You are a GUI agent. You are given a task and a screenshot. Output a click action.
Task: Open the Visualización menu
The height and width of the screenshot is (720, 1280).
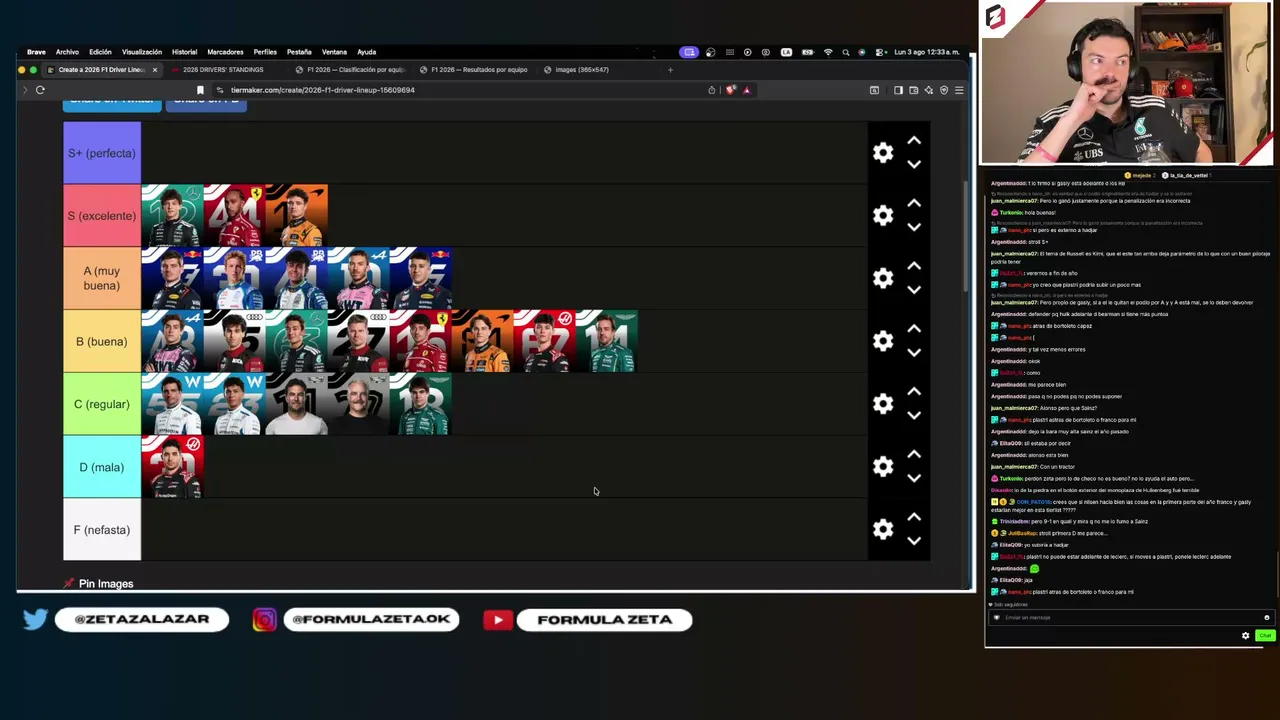(x=142, y=52)
